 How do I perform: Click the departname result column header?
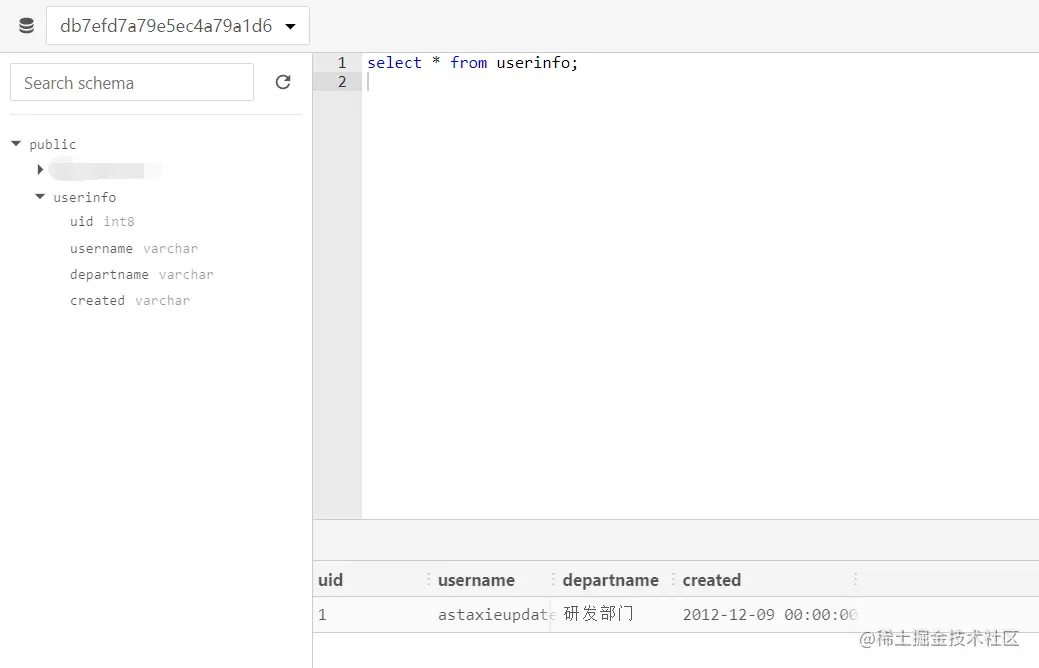pos(610,580)
